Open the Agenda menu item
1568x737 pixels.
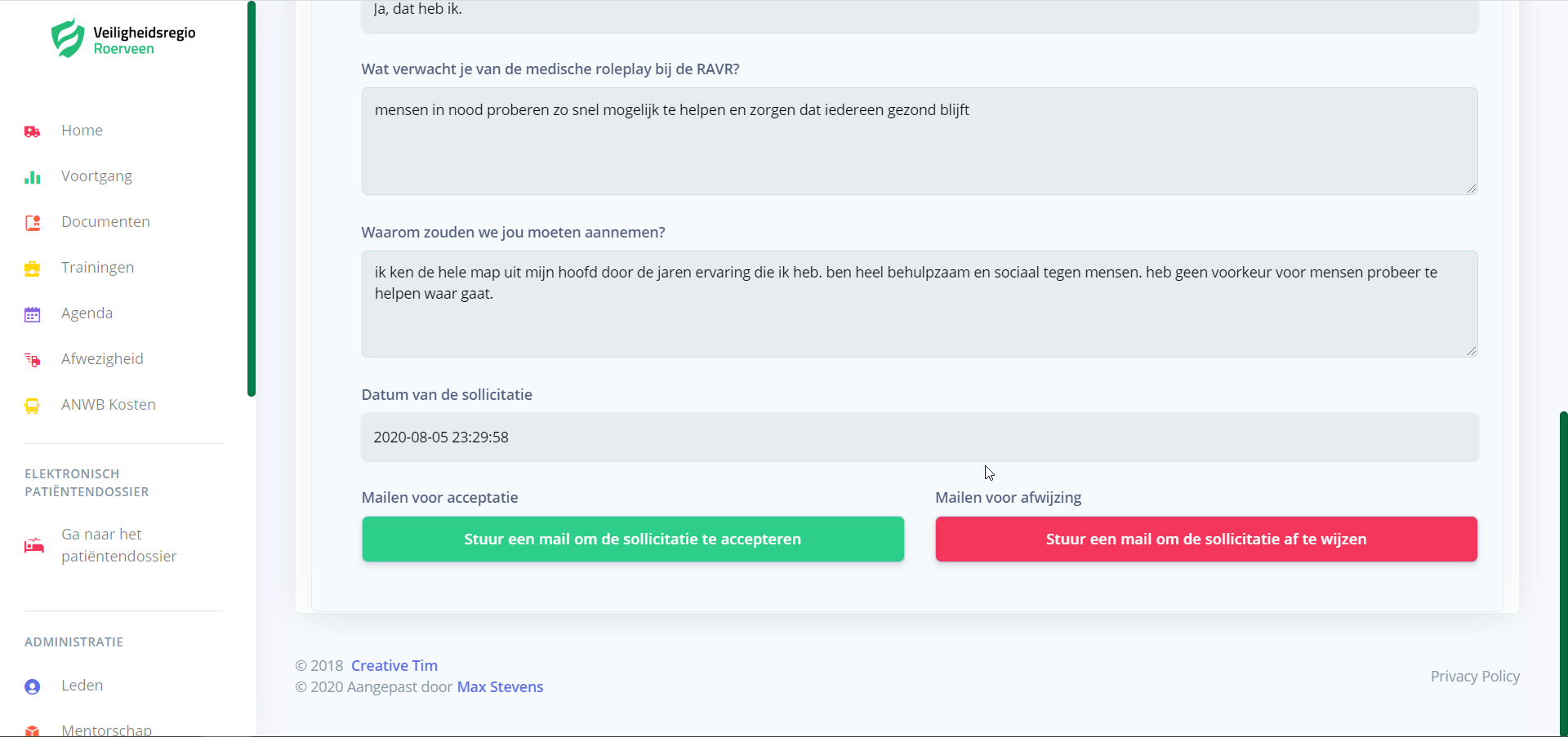pos(87,313)
